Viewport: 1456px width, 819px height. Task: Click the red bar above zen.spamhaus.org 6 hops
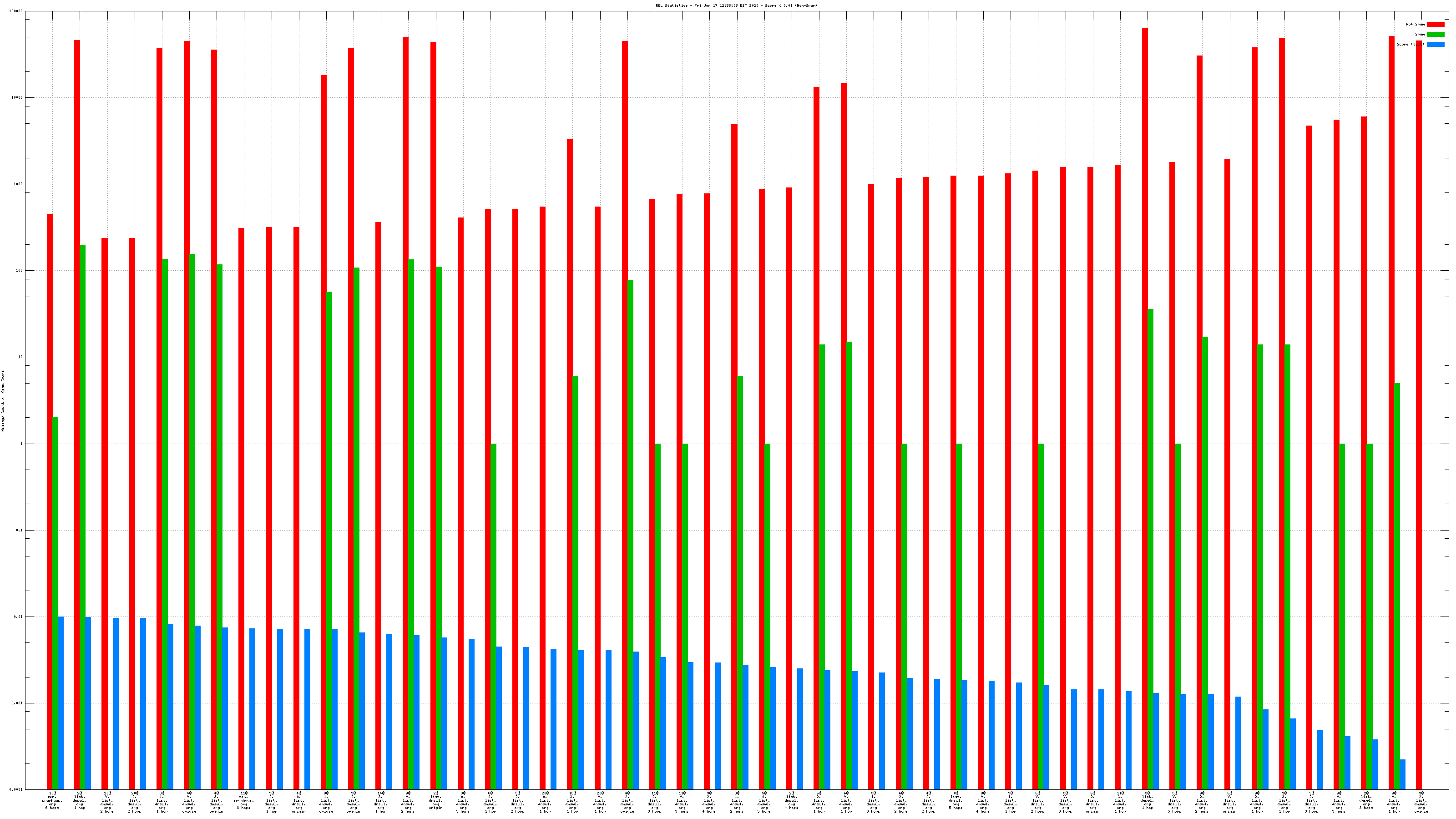coord(50,501)
